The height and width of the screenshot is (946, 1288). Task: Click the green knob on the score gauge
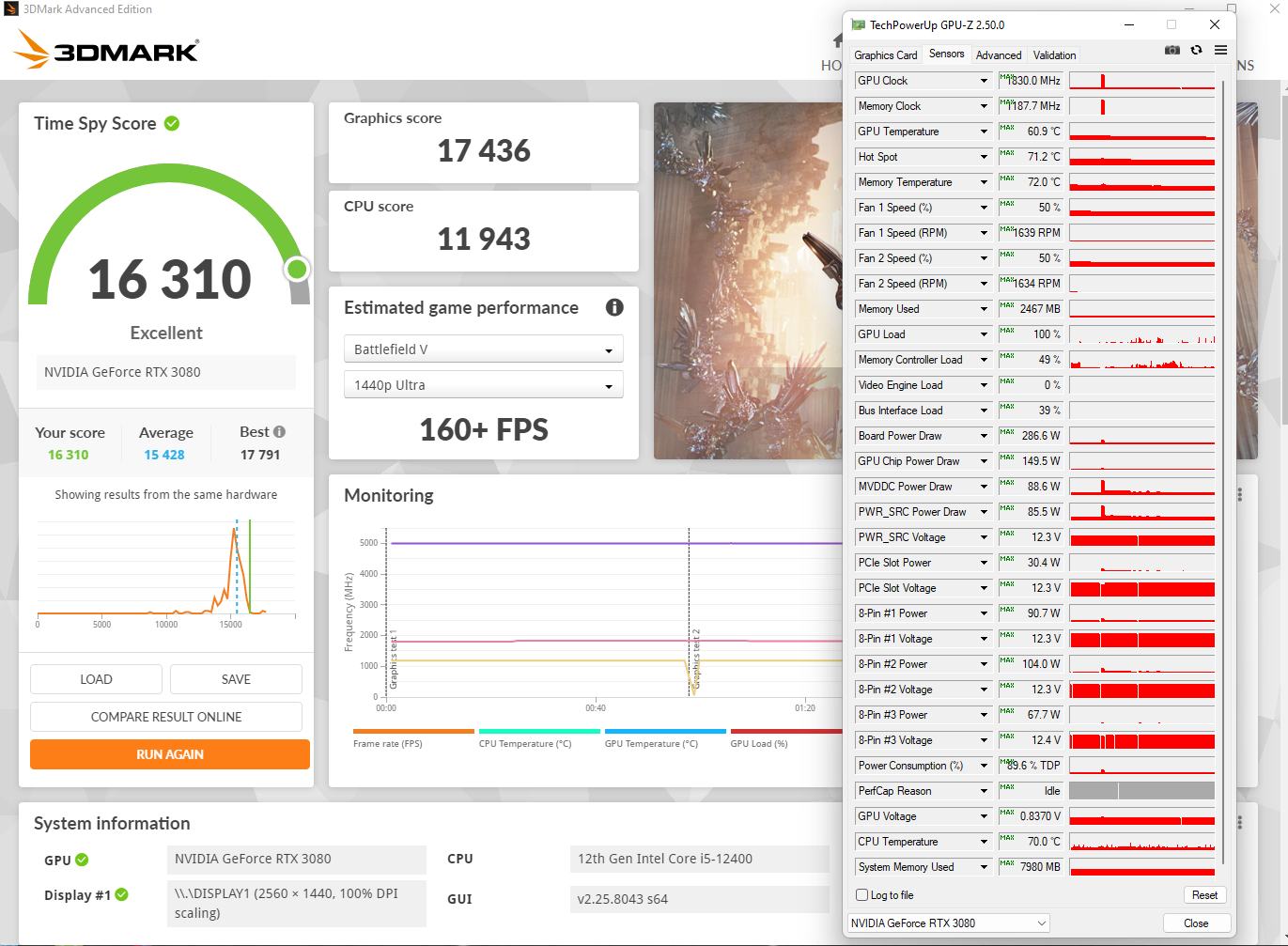tap(297, 270)
